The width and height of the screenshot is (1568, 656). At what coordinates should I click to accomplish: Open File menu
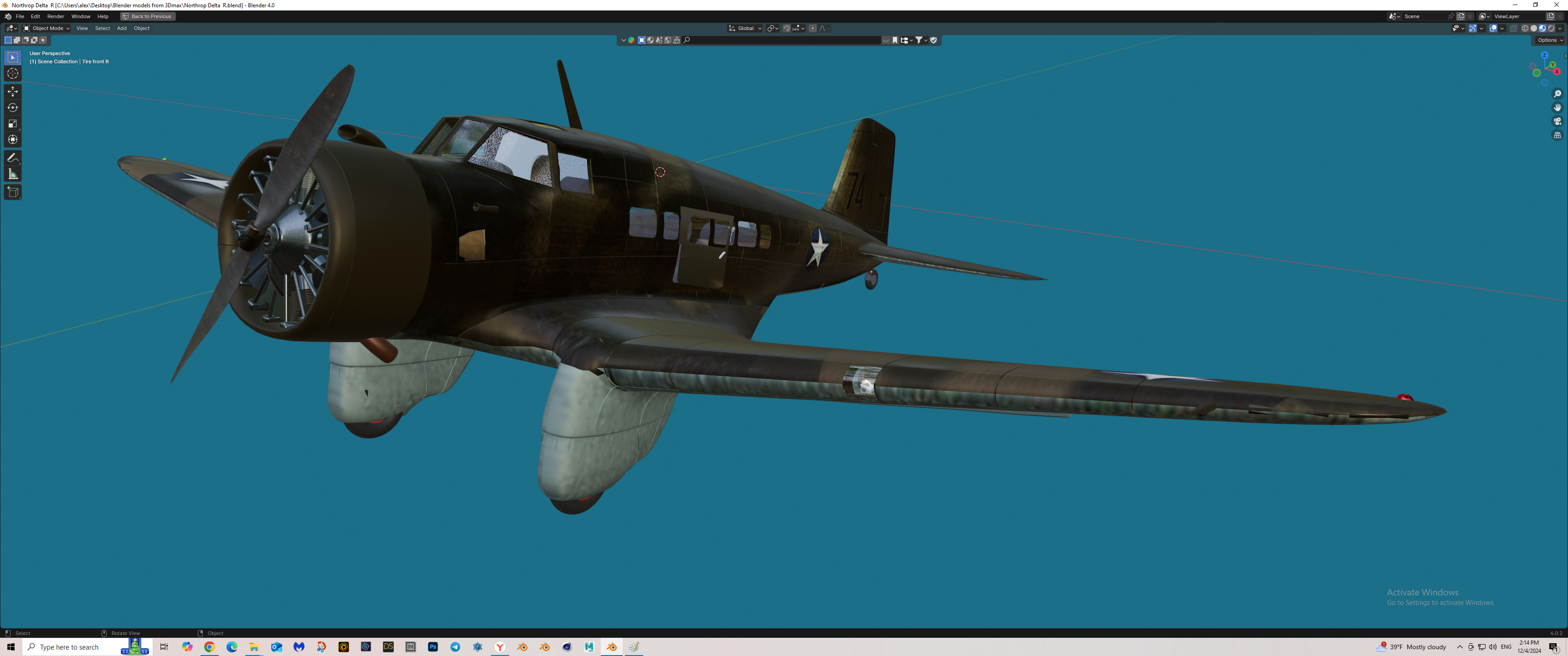(x=20, y=16)
